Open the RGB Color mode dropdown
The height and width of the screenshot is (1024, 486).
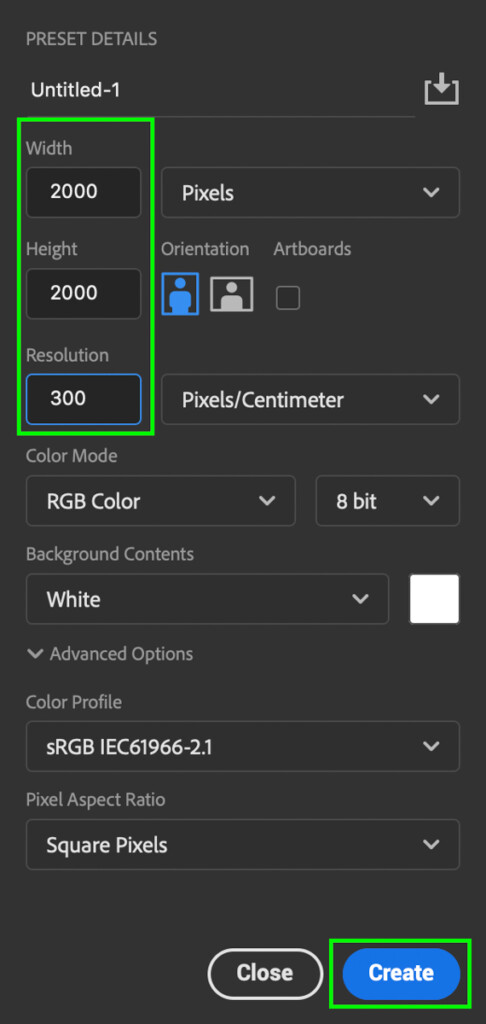(x=161, y=501)
